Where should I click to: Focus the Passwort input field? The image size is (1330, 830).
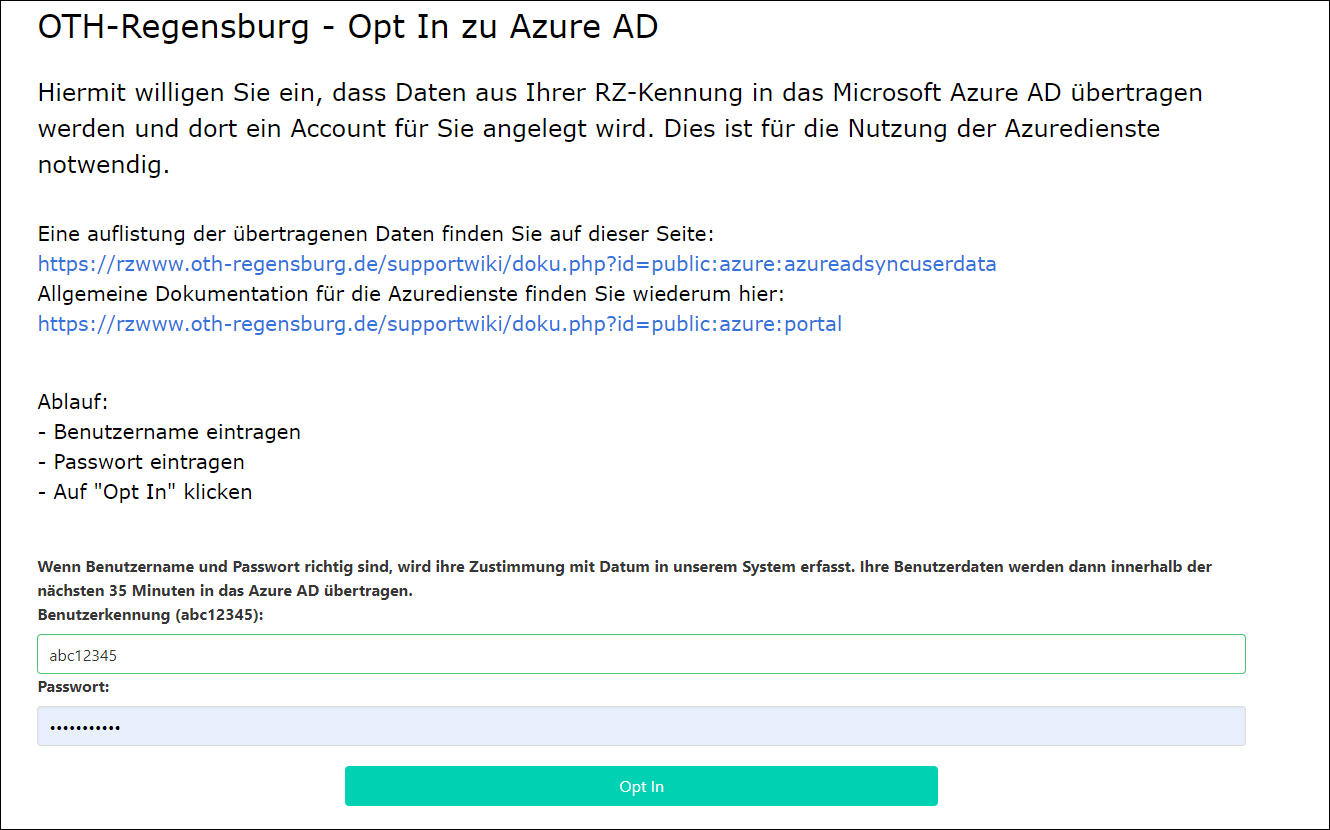641,726
